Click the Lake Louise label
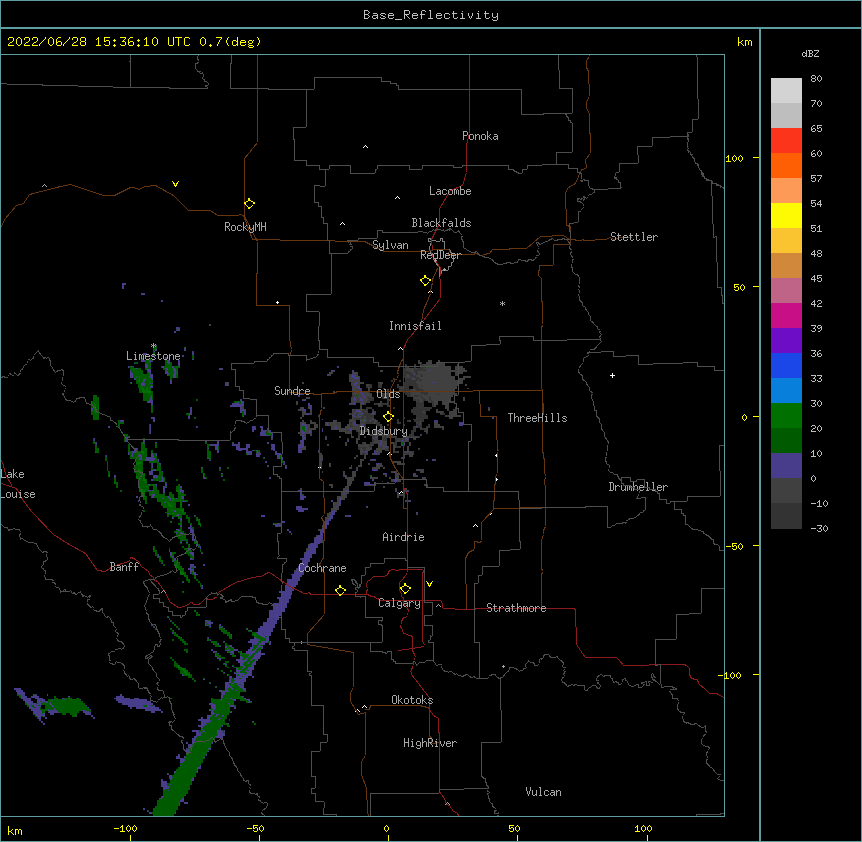This screenshot has width=862, height=842. click(x=18, y=484)
